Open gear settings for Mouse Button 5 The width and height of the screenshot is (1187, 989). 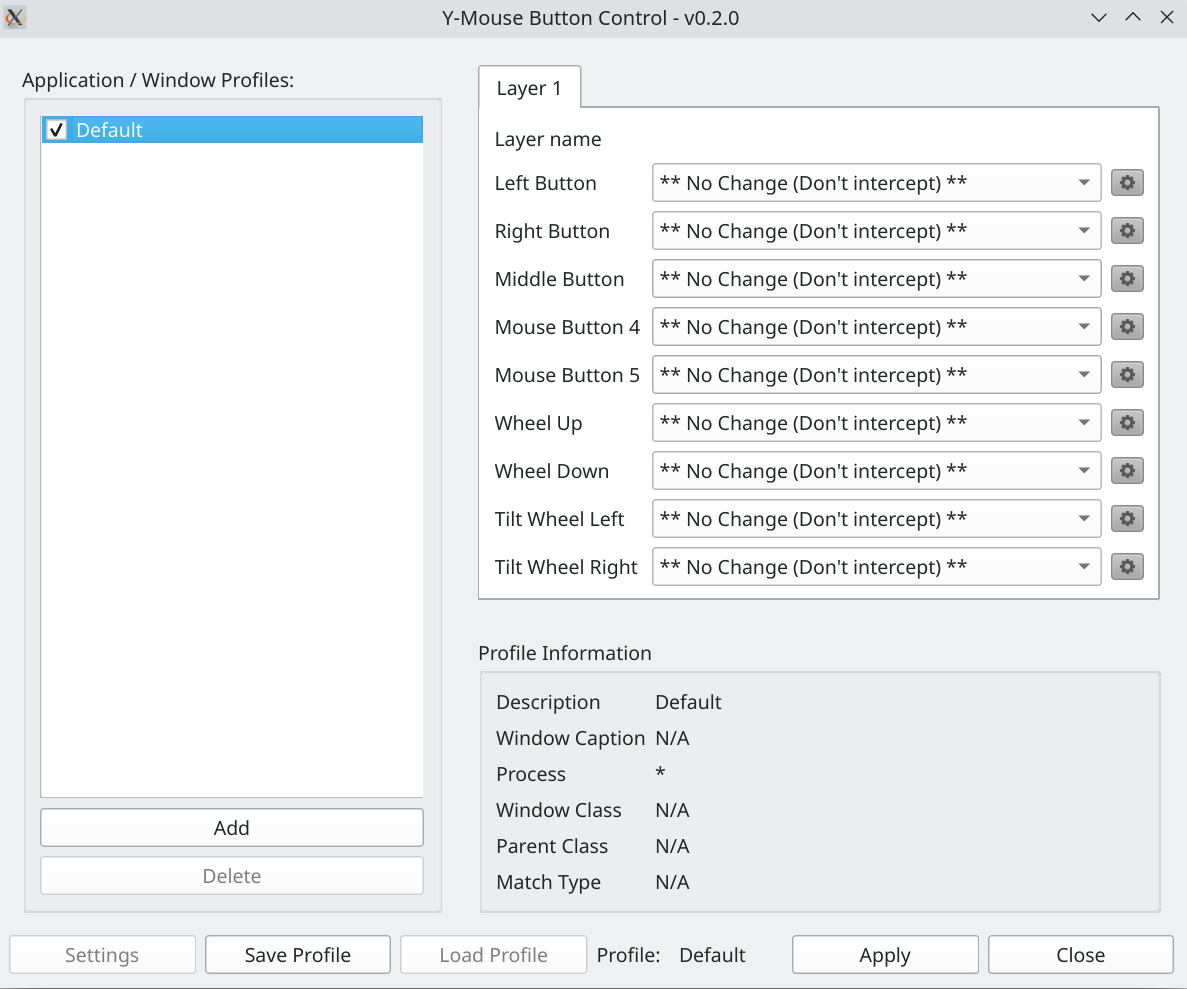click(1127, 374)
